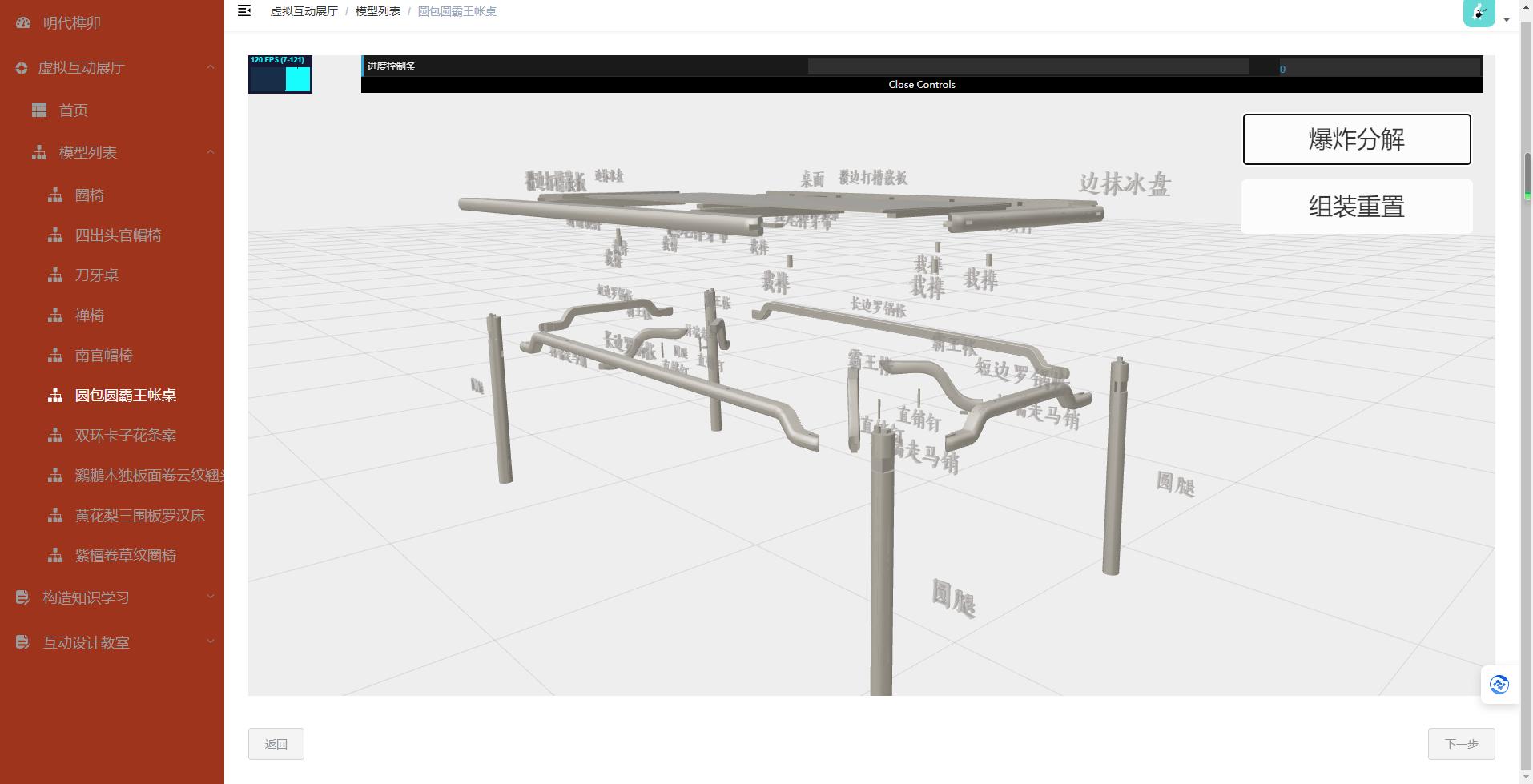
Task: Click on the 进度控制条 slider track
Action: coord(1028,66)
